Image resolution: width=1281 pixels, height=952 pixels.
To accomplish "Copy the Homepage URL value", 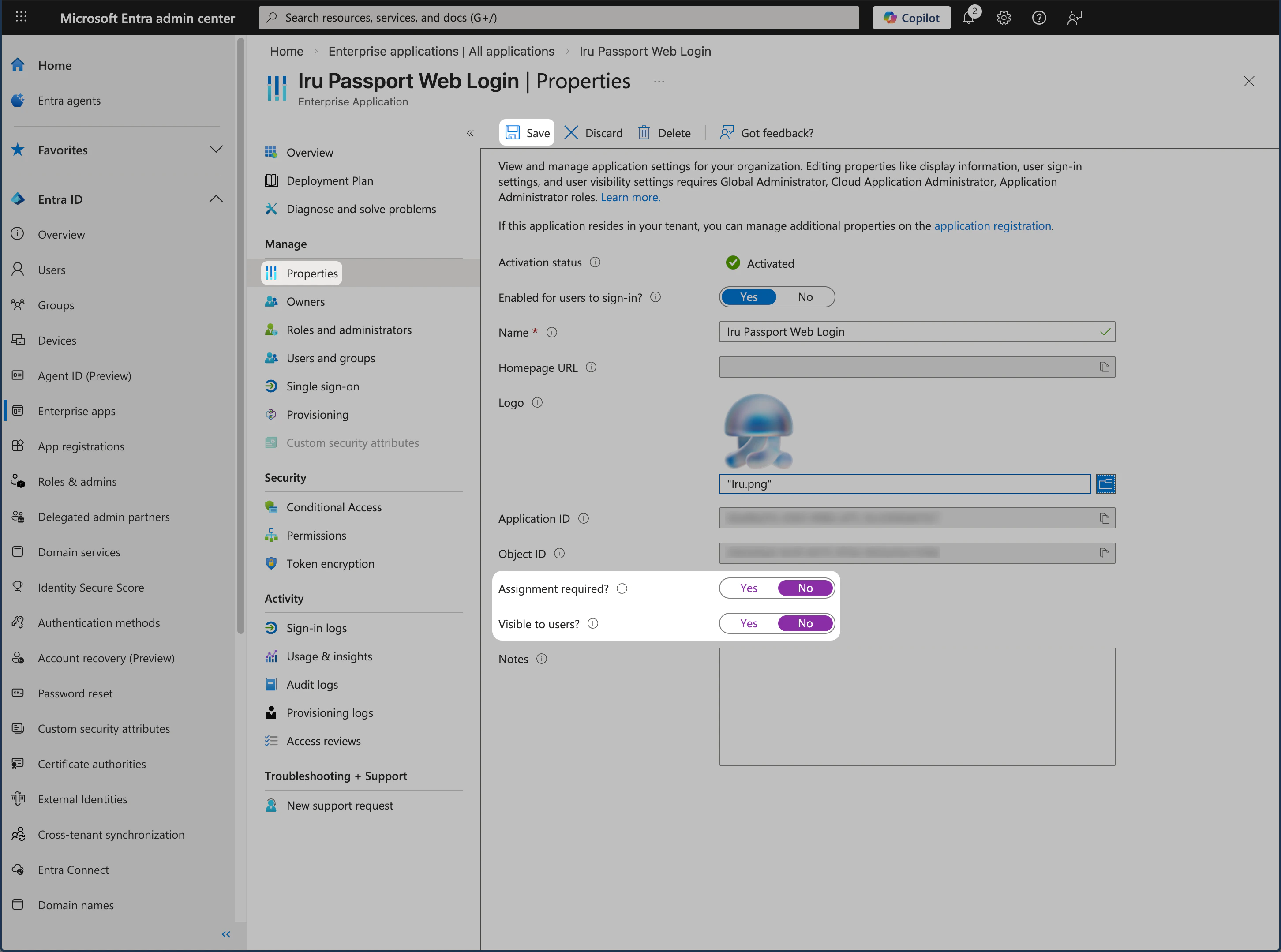I will pos(1105,367).
